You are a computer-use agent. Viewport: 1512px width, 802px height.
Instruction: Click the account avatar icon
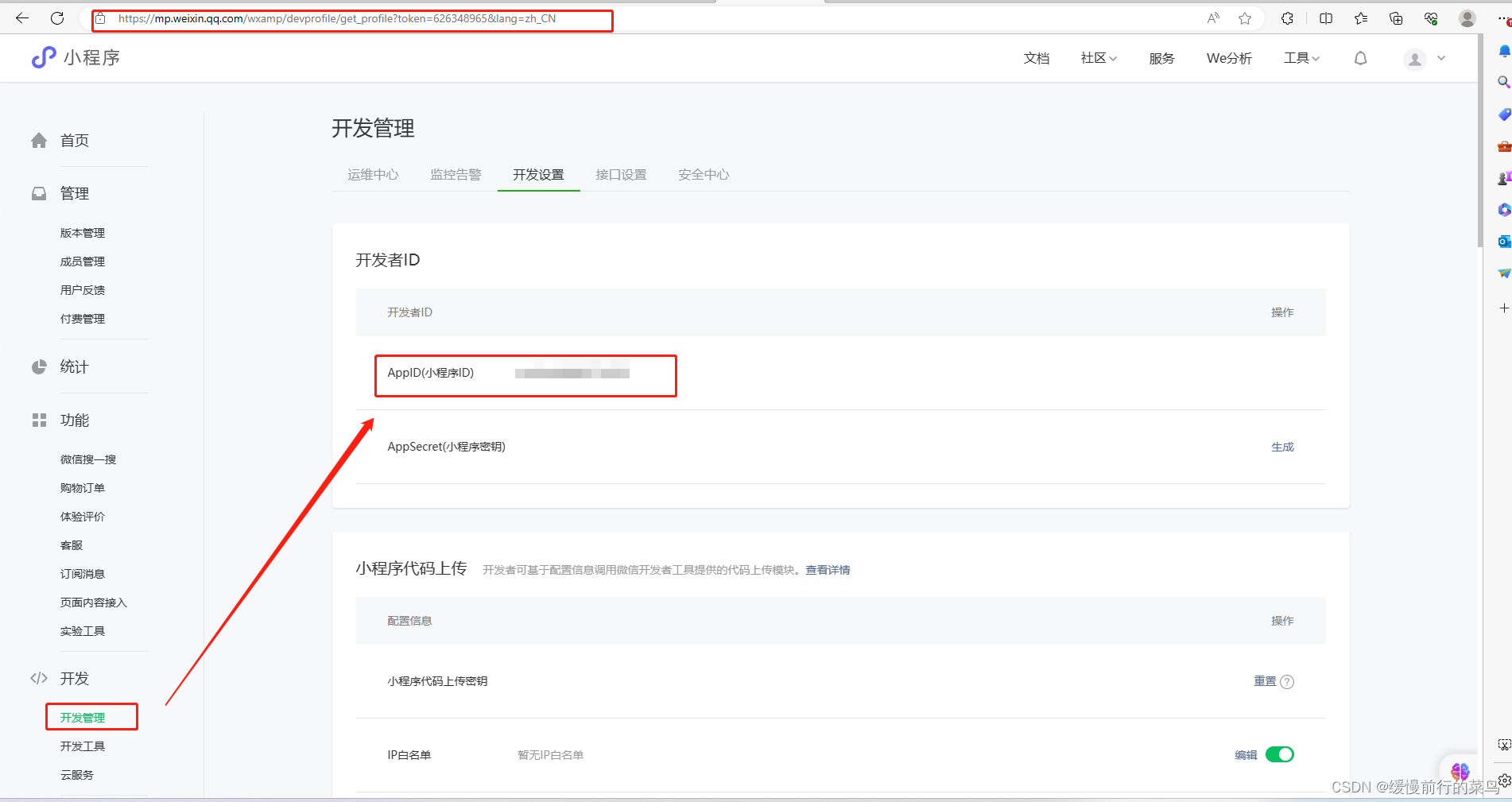1415,59
